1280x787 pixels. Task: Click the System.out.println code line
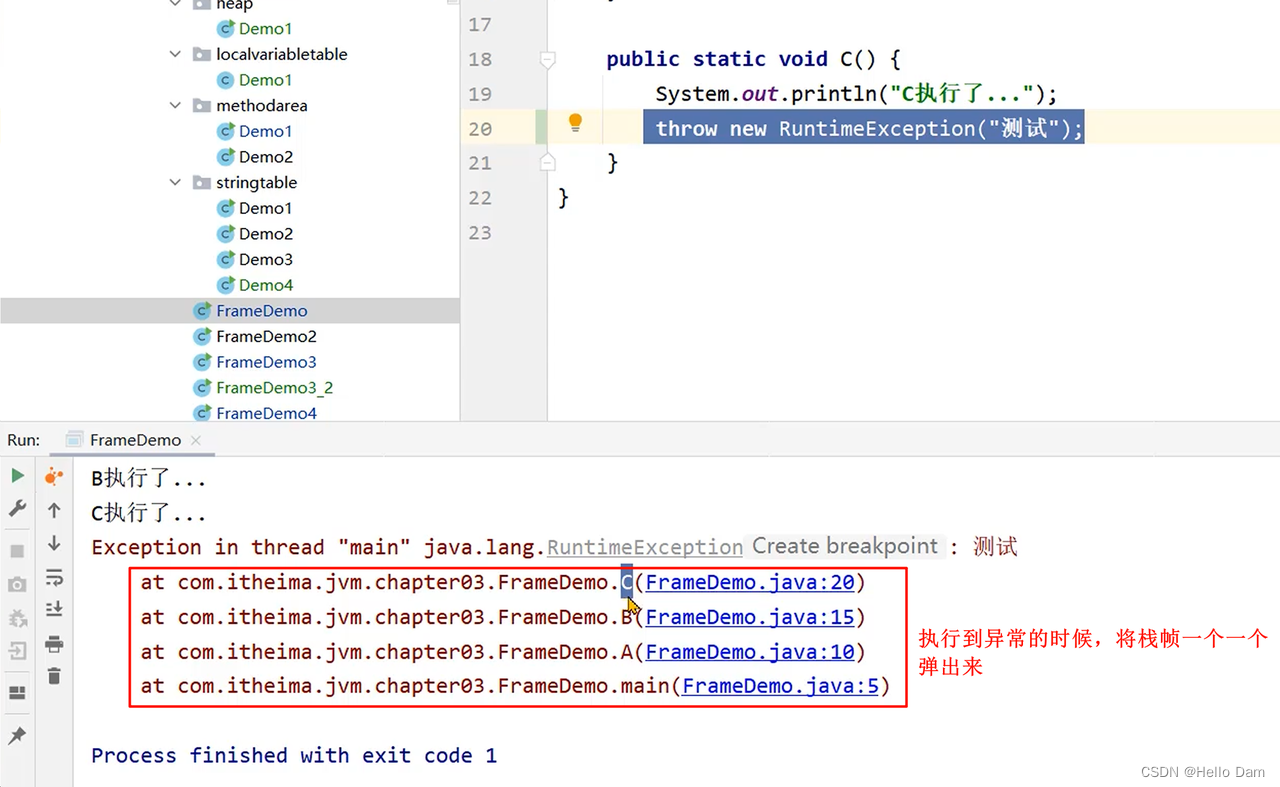pyautogui.click(x=856, y=94)
